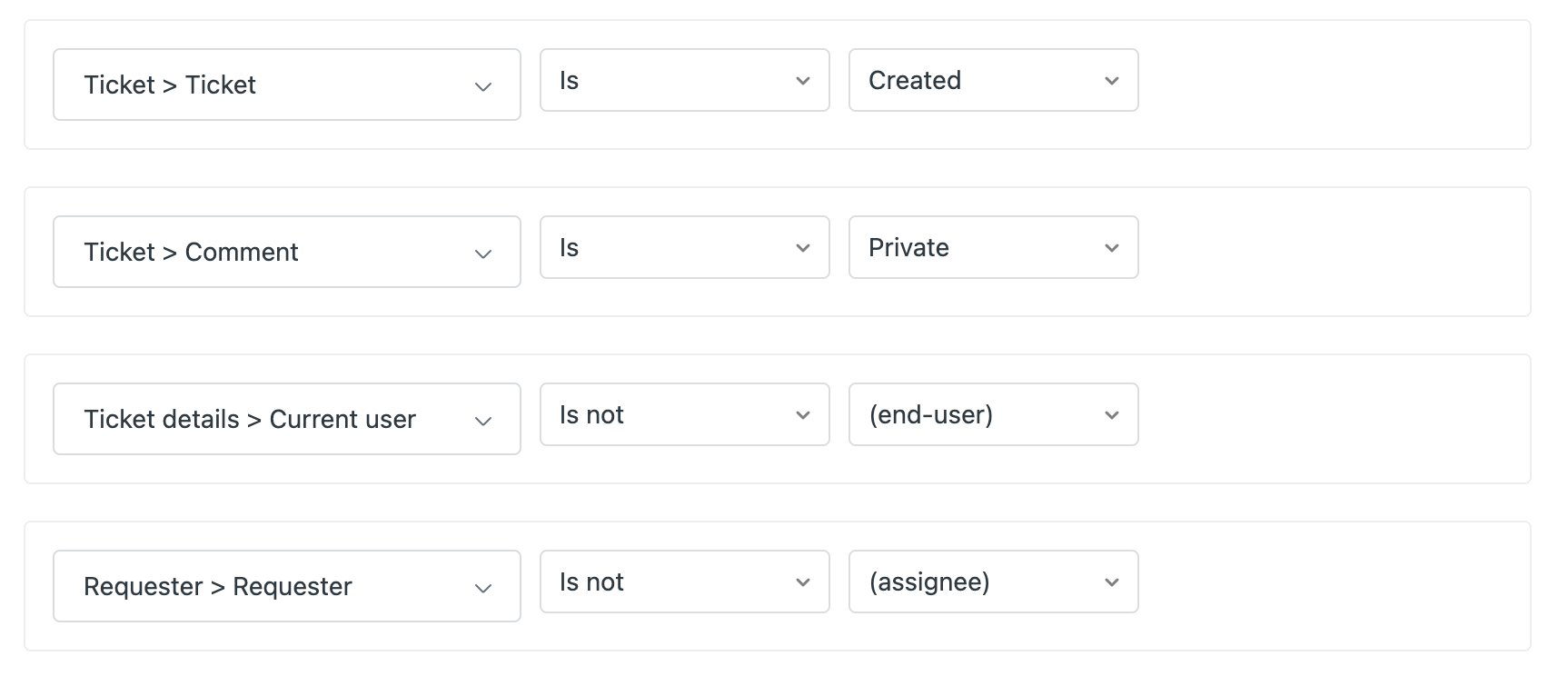Screen dimensions: 1568x676
Task: Open the "Requester > Requester" condition dropdown
Action: [286, 586]
